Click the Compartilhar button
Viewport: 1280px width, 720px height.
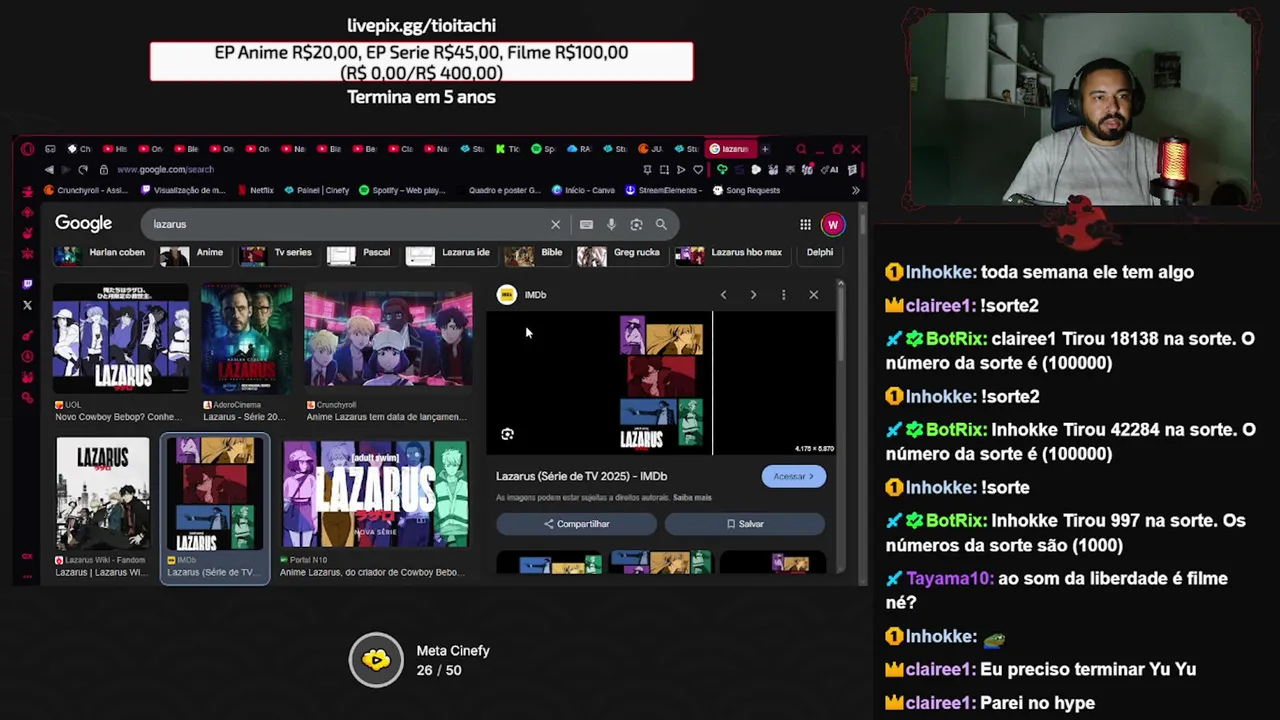pyautogui.click(x=577, y=524)
